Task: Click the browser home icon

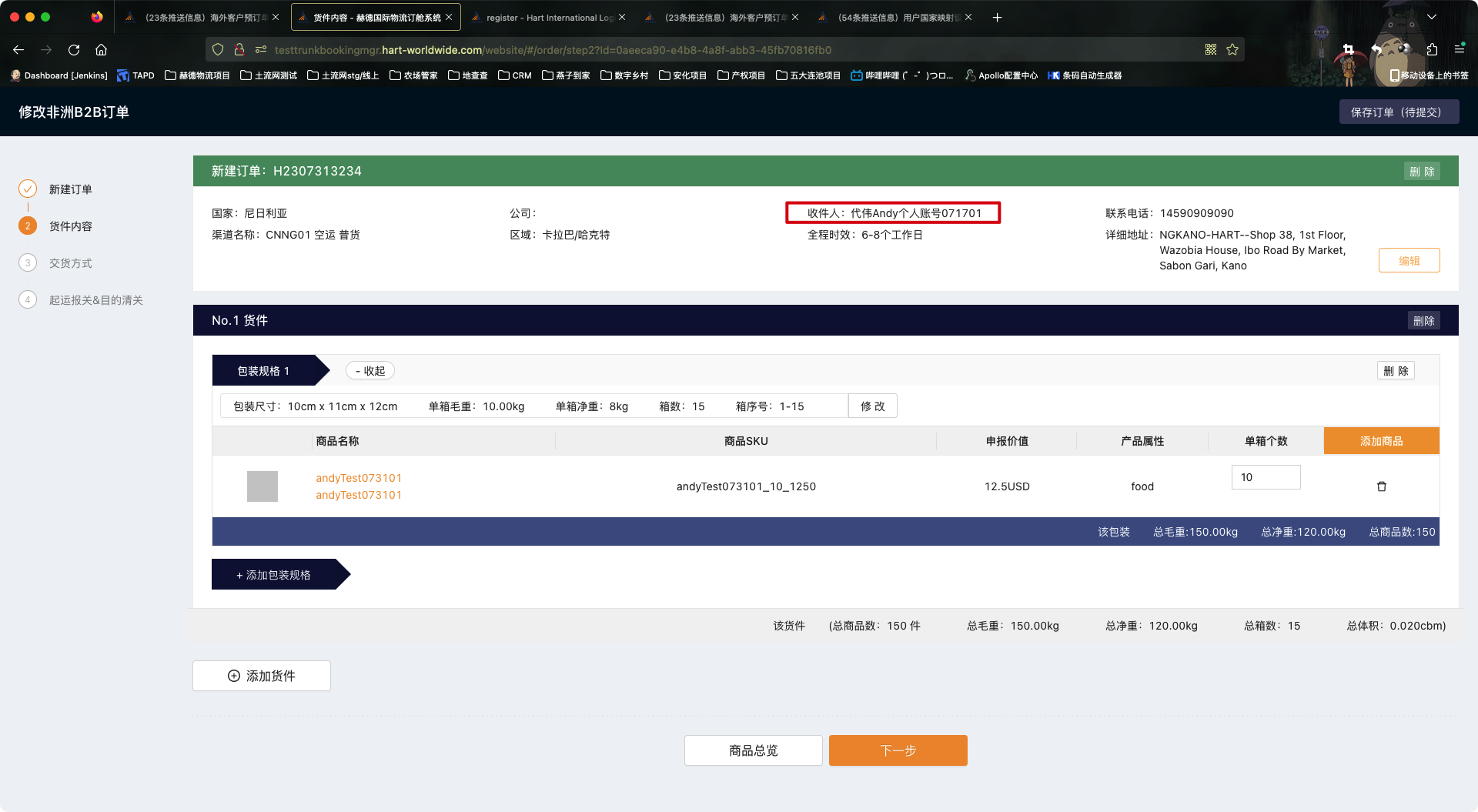Action: 101,50
